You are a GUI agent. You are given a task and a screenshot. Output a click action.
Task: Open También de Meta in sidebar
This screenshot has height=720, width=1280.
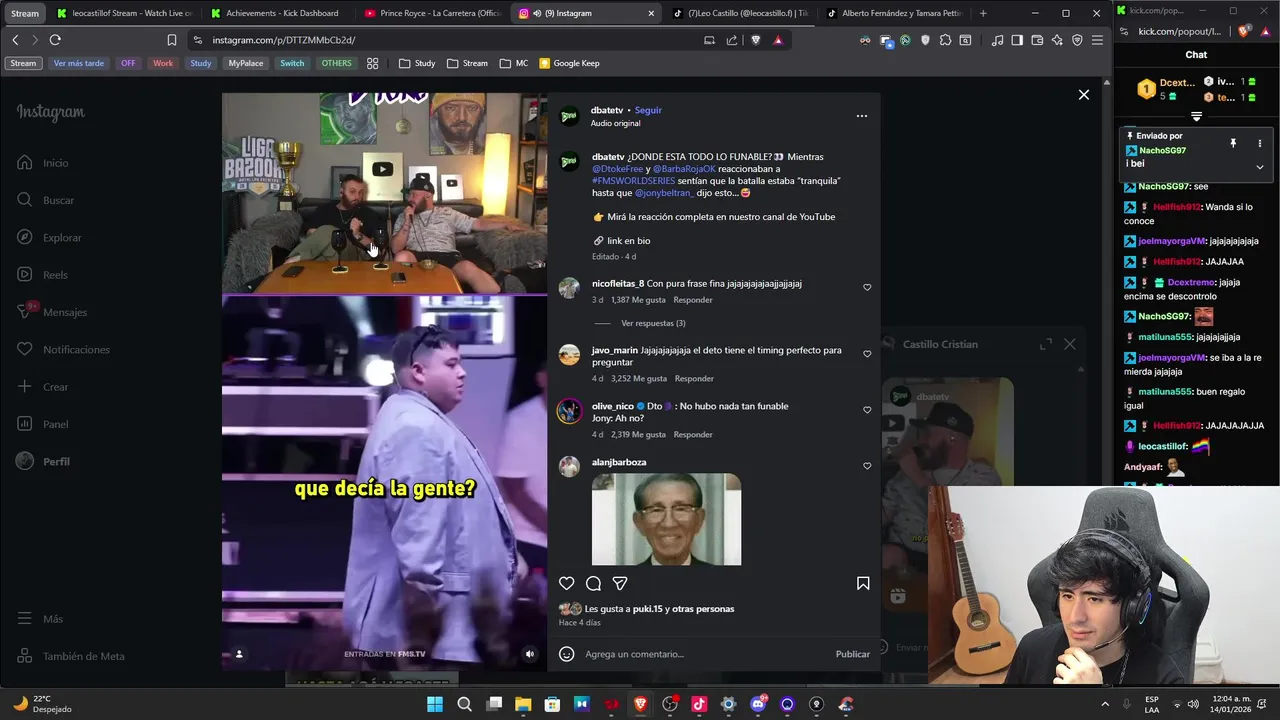[70, 657]
